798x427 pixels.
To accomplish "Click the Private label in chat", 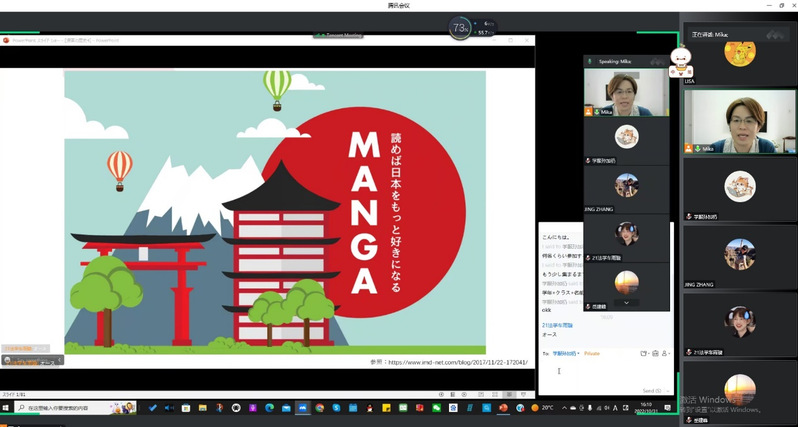I will (592, 353).
